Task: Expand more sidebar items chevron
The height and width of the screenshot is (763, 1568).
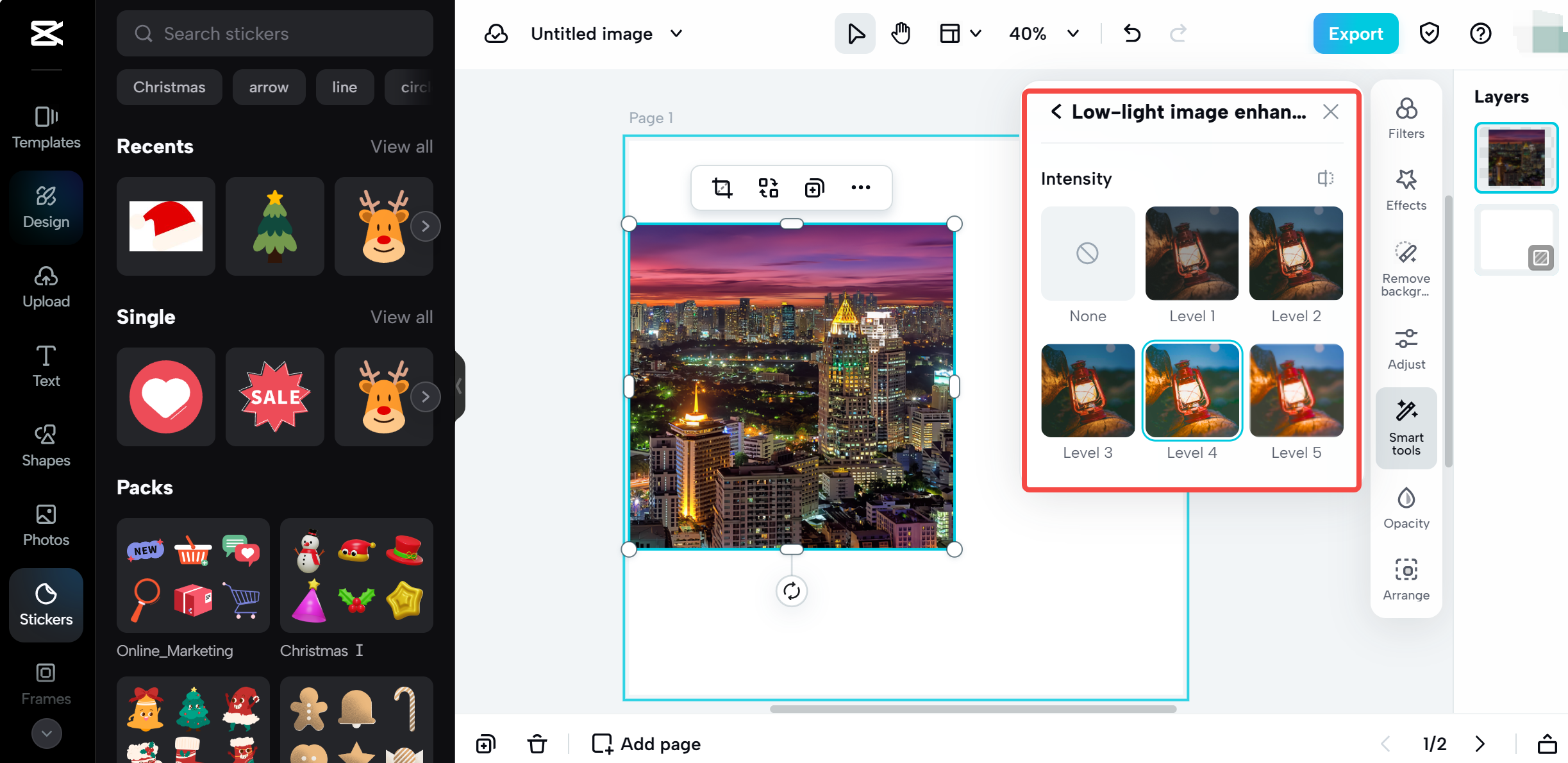Action: pyautogui.click(x=46, y=734)
